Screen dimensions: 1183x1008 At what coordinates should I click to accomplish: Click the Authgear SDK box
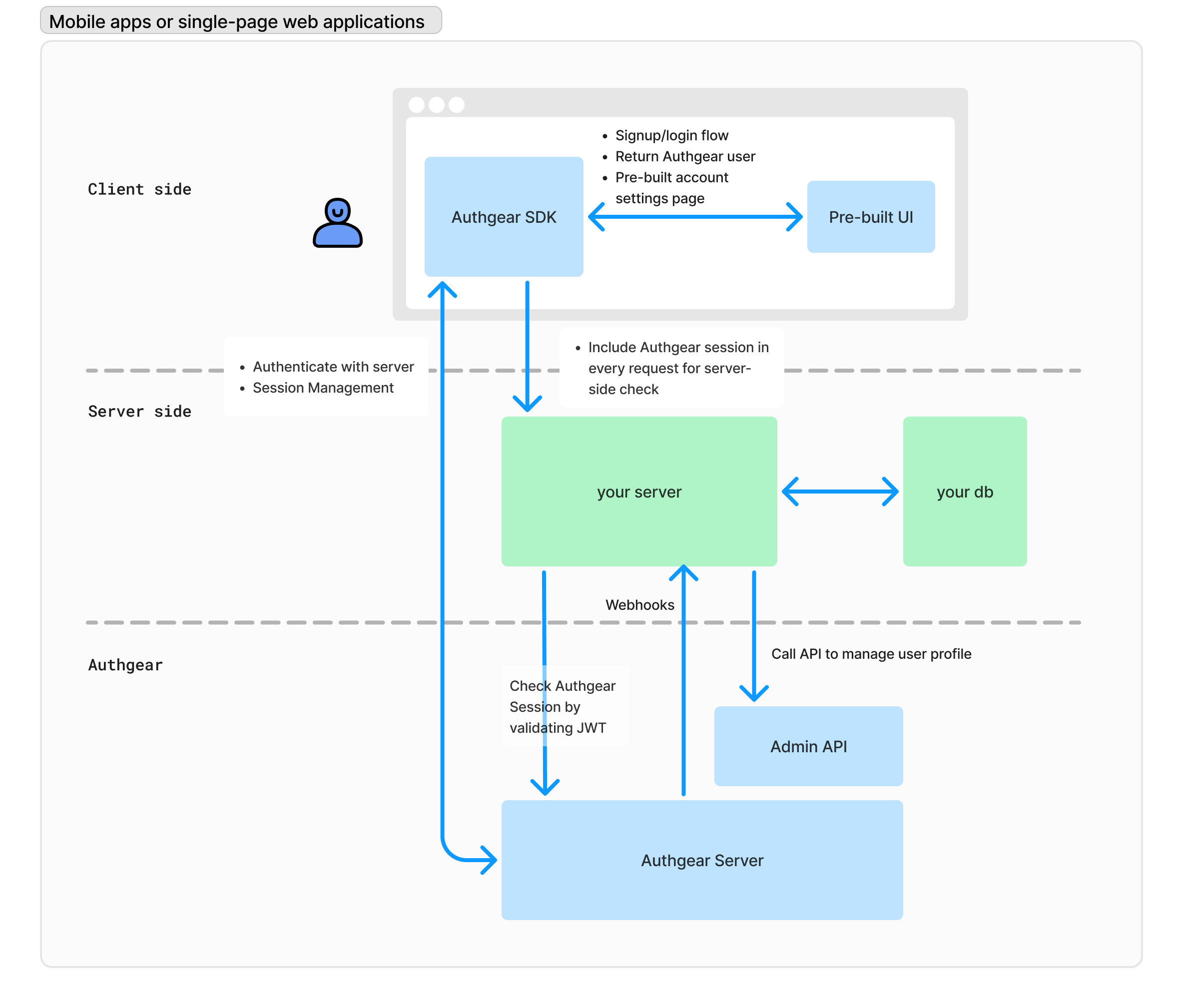point(504,217)
